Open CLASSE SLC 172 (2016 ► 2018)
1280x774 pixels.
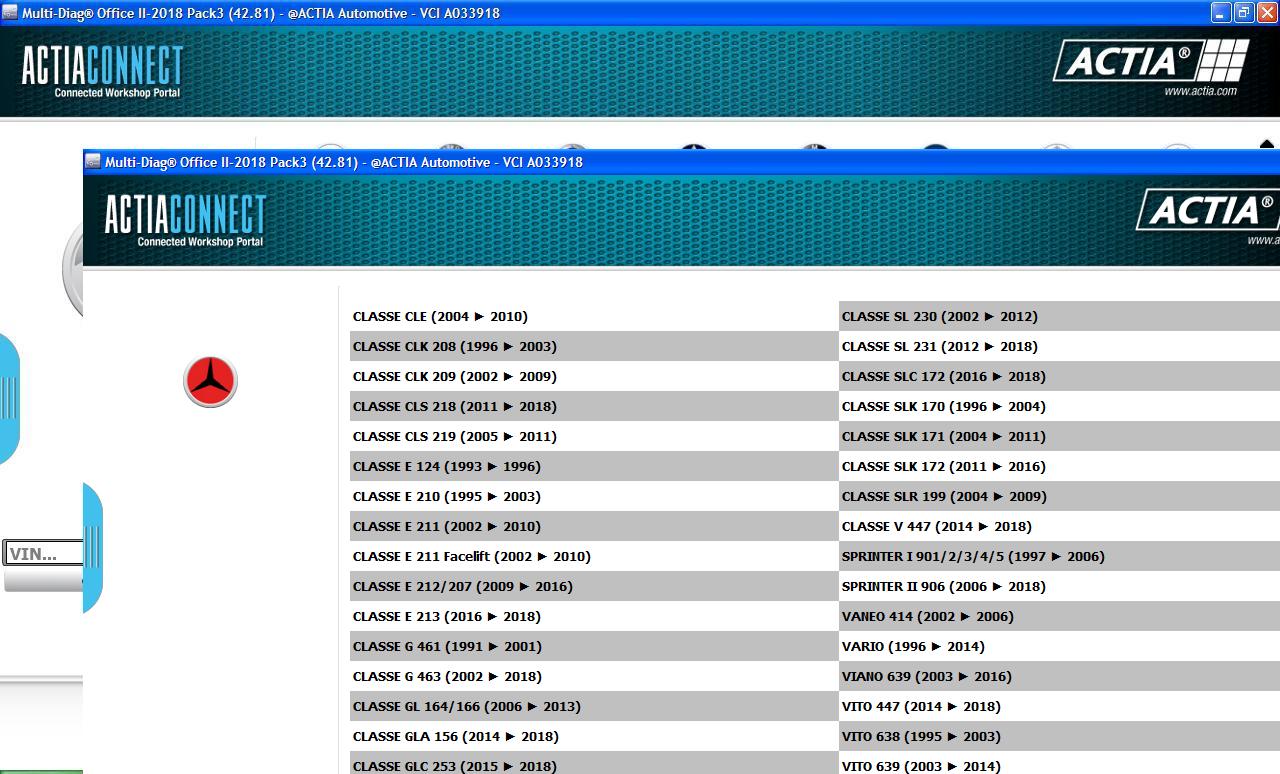click(1060, 376)
